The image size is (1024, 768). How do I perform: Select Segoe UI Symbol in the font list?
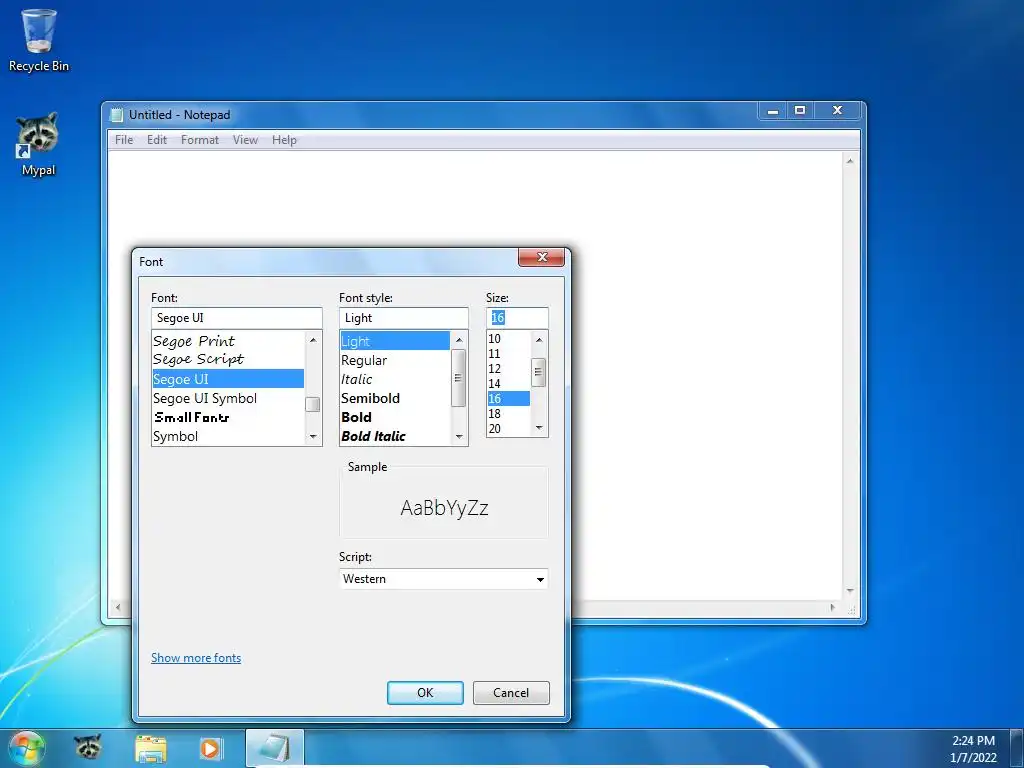coord(228,398)
